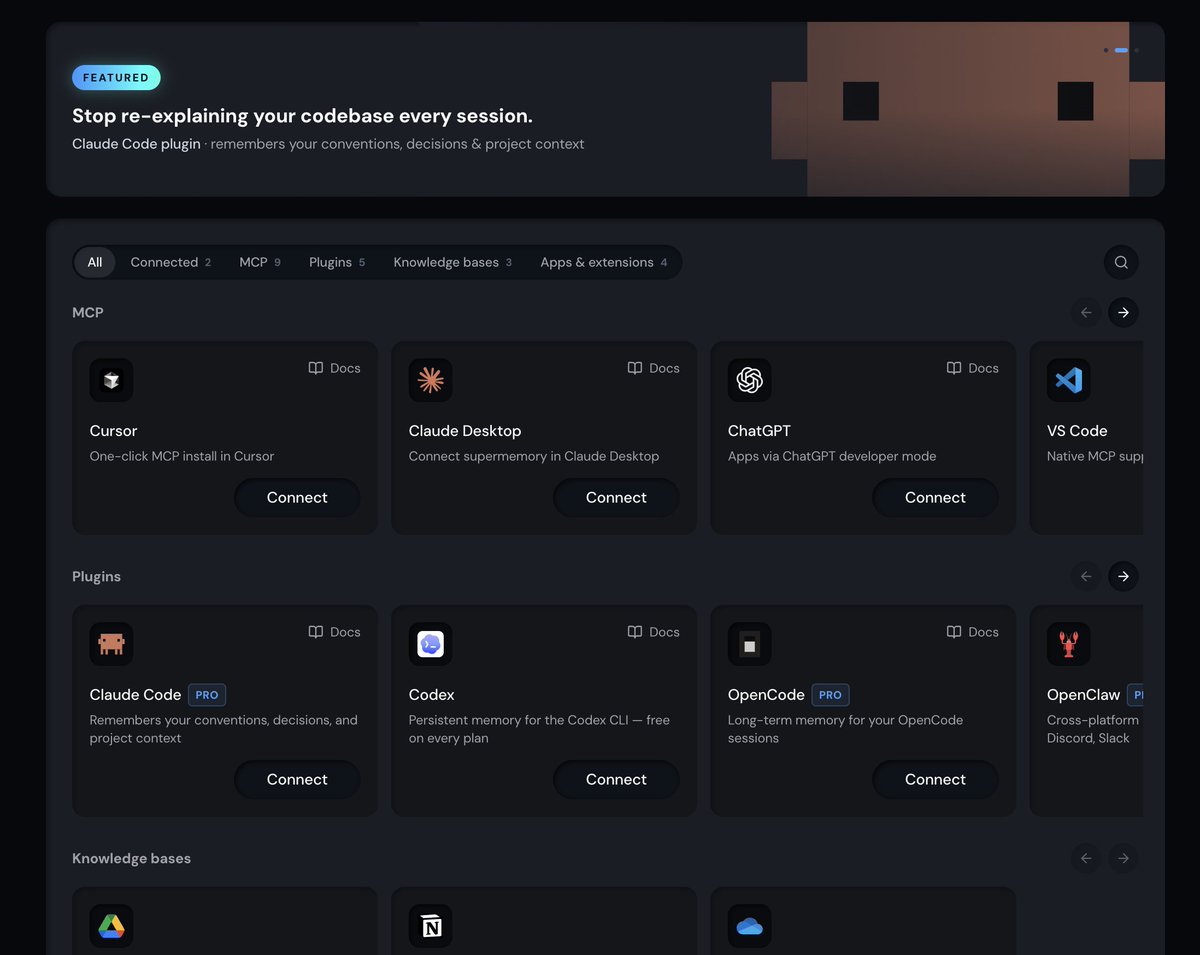Select the Plugins filter tab

[337, 262]
